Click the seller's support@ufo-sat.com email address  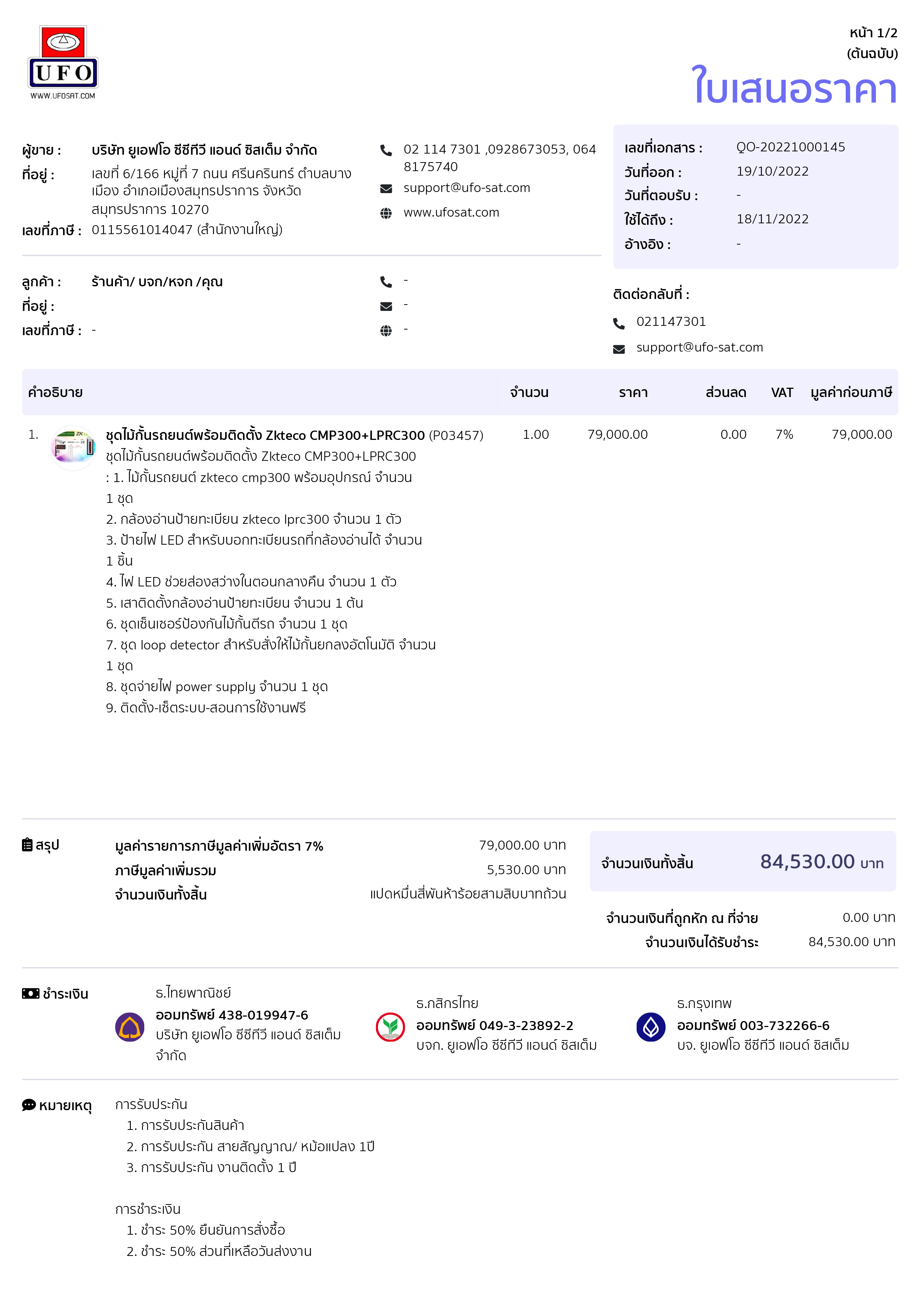466,188
